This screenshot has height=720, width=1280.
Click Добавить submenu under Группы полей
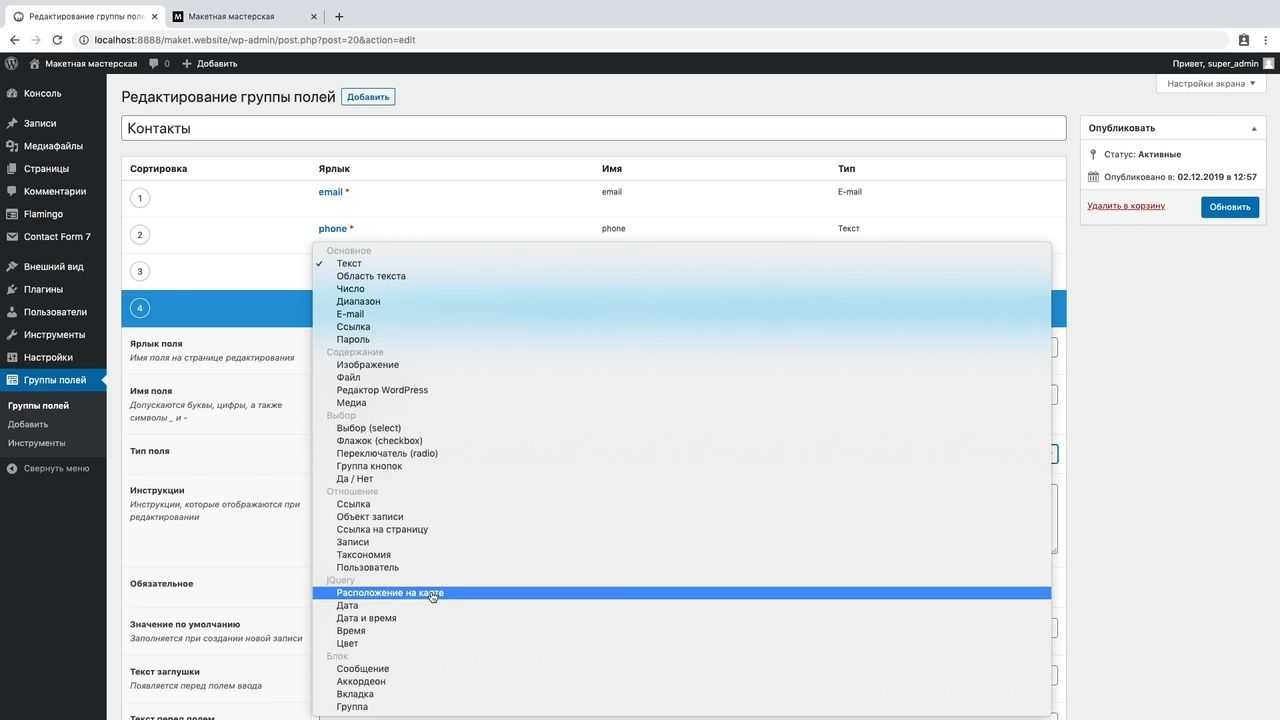[x=28, y=424]
